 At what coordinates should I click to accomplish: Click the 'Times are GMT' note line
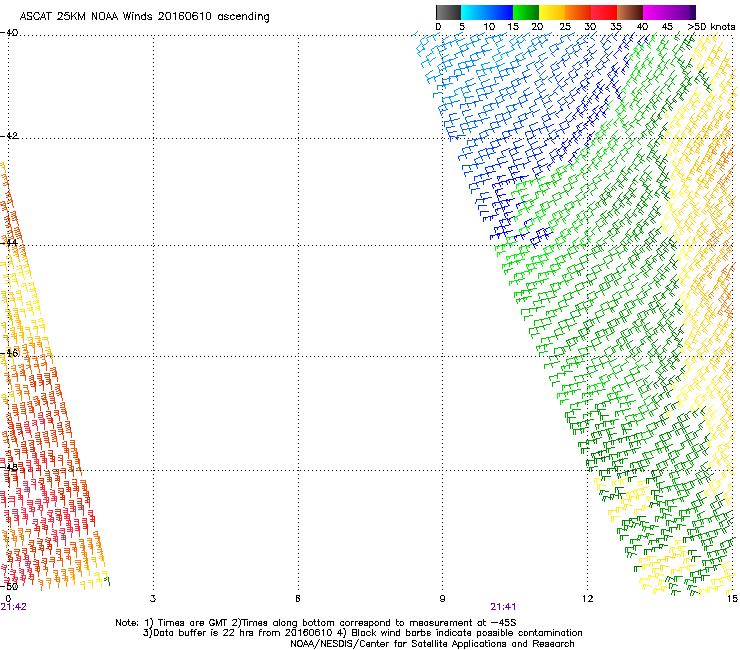(x=316, y=623)
